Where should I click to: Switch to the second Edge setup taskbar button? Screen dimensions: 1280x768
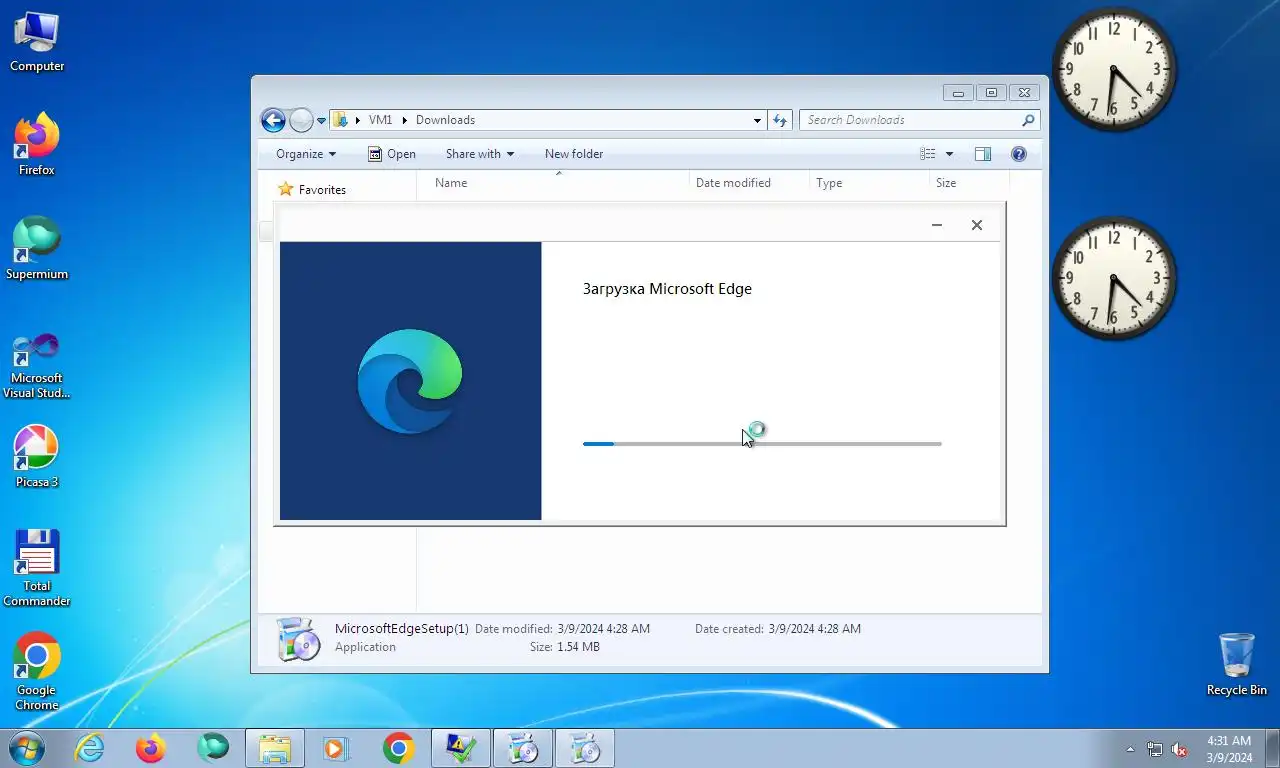pos(585,748)
